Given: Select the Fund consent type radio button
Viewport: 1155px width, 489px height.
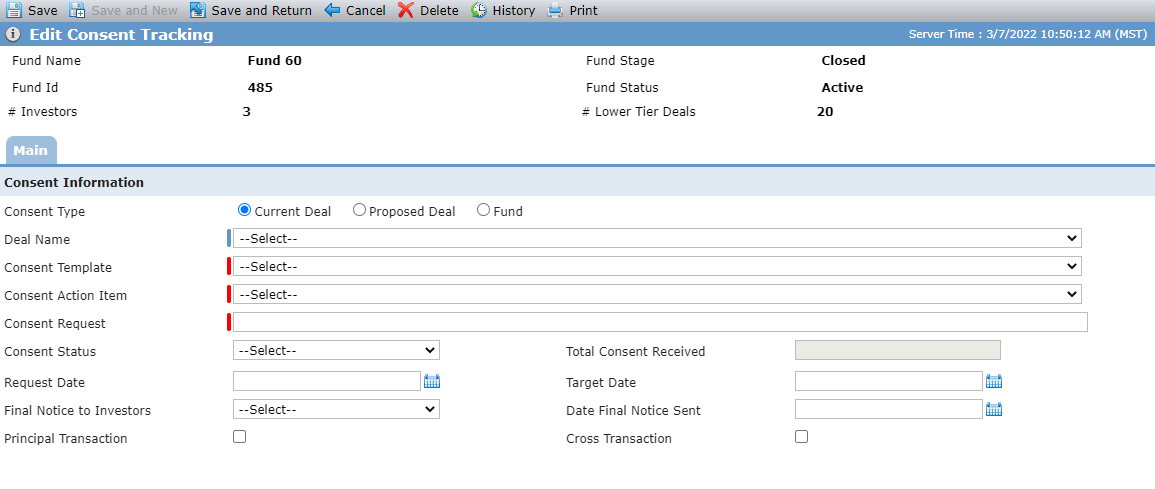Looking at the screenshot, I should pos(483,211).
